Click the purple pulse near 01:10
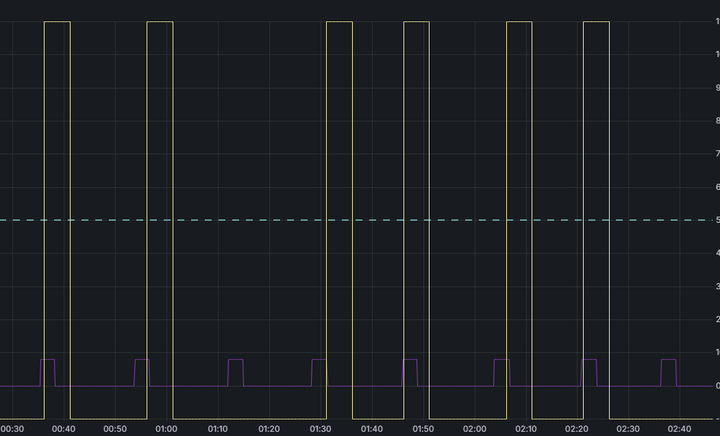Screen dimensions: 720x436 (x=235, y=360)
